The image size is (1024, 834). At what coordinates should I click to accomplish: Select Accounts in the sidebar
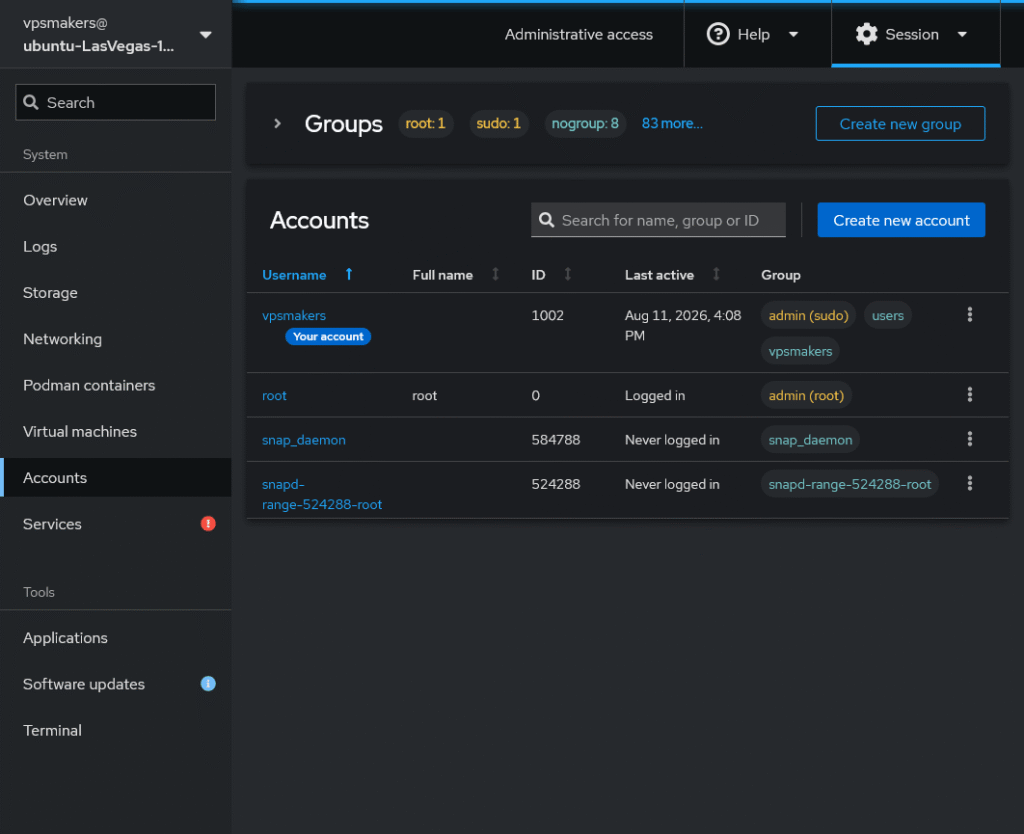pyautogui.click(x=116, y=478)
